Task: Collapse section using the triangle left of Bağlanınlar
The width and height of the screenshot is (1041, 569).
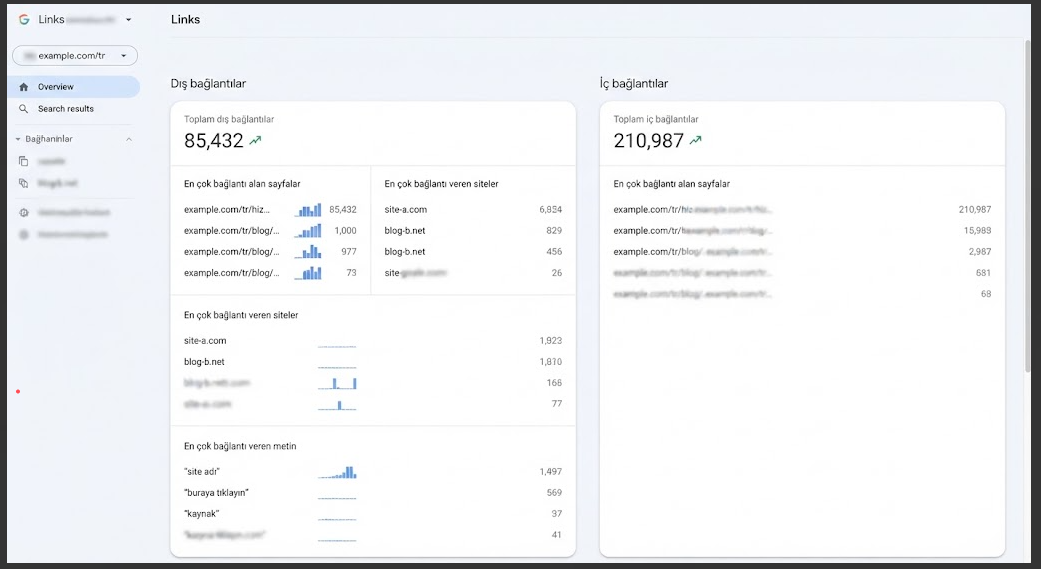Action: coord(18,139)
